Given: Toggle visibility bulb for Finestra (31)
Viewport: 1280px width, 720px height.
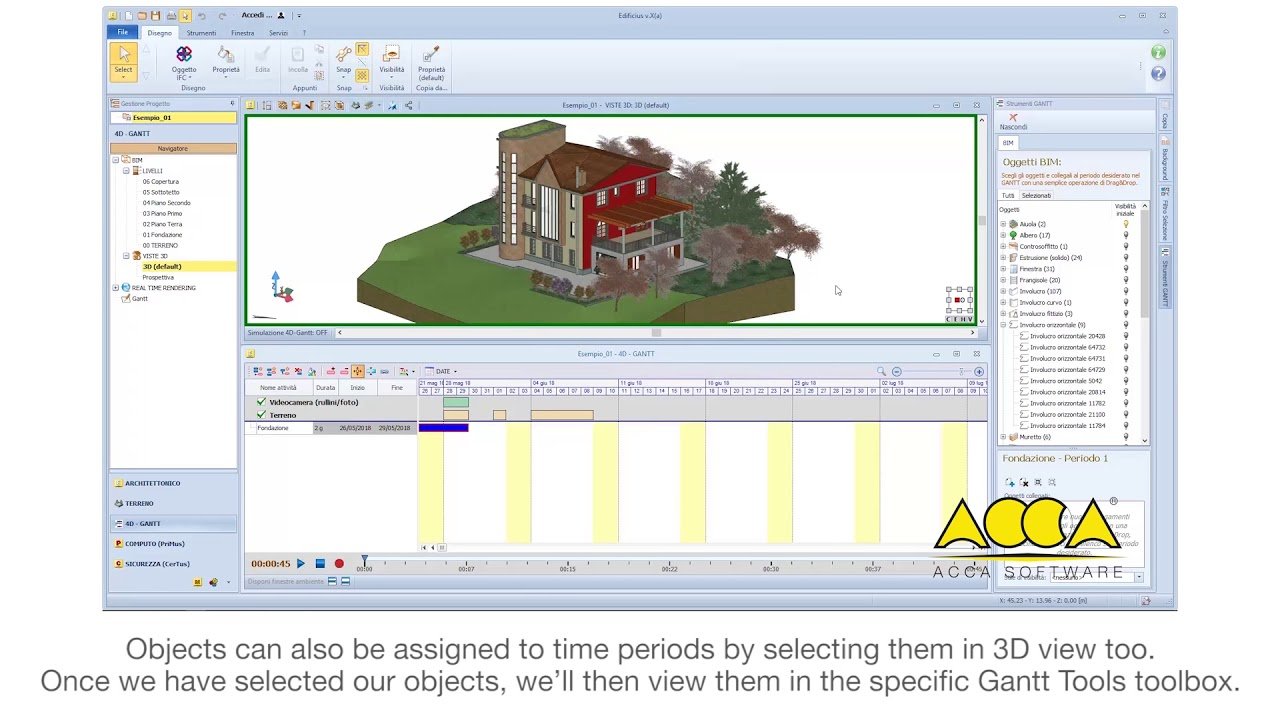Looking at the screenshot, I should (x=1126, y=269).
